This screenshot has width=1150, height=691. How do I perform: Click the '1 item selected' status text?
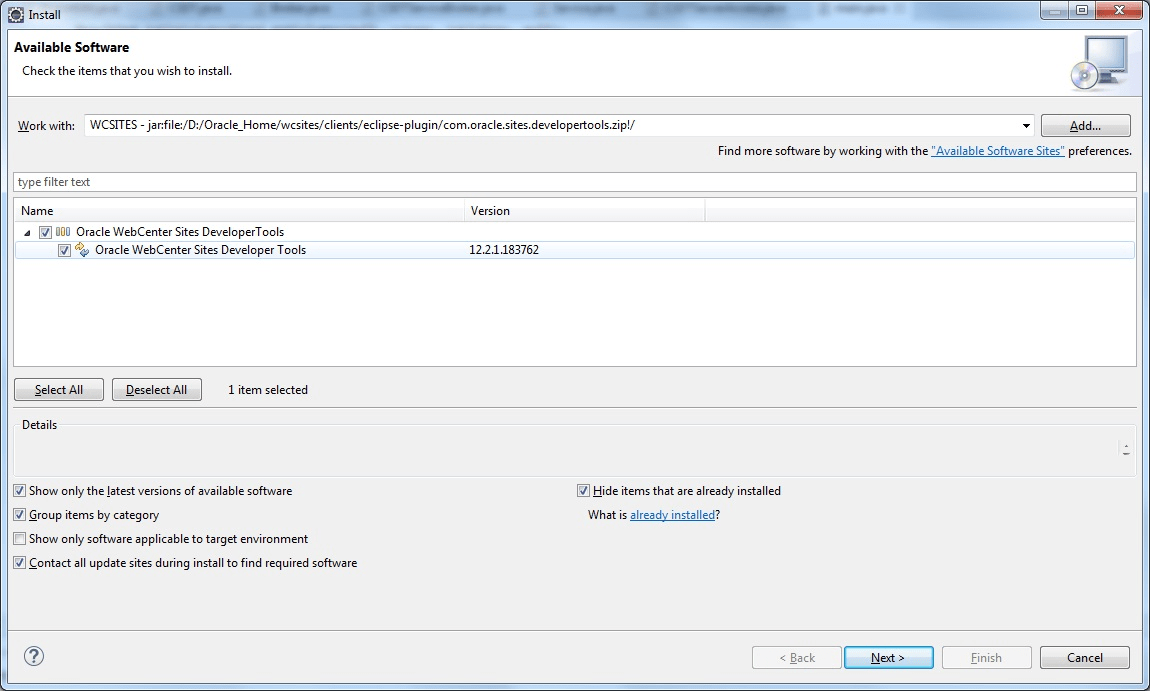[x=268, y=390]
